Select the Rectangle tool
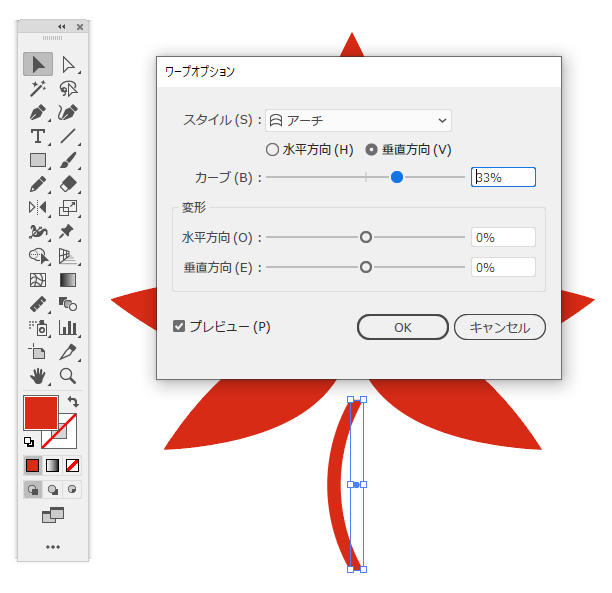The width and height of the screenshot is (612, 593). [38, 160]
